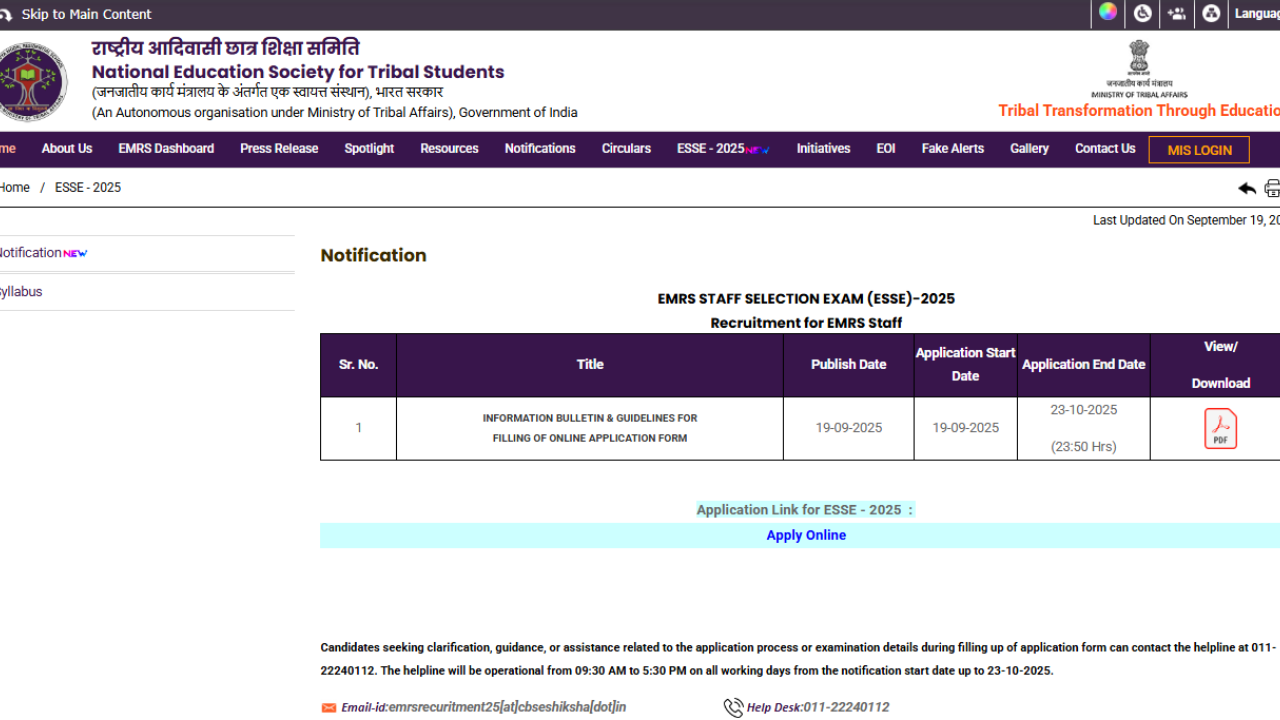The image size is (1280, 720).
Task: Open the Fake Alerts menu item
Action: (952, 148)
